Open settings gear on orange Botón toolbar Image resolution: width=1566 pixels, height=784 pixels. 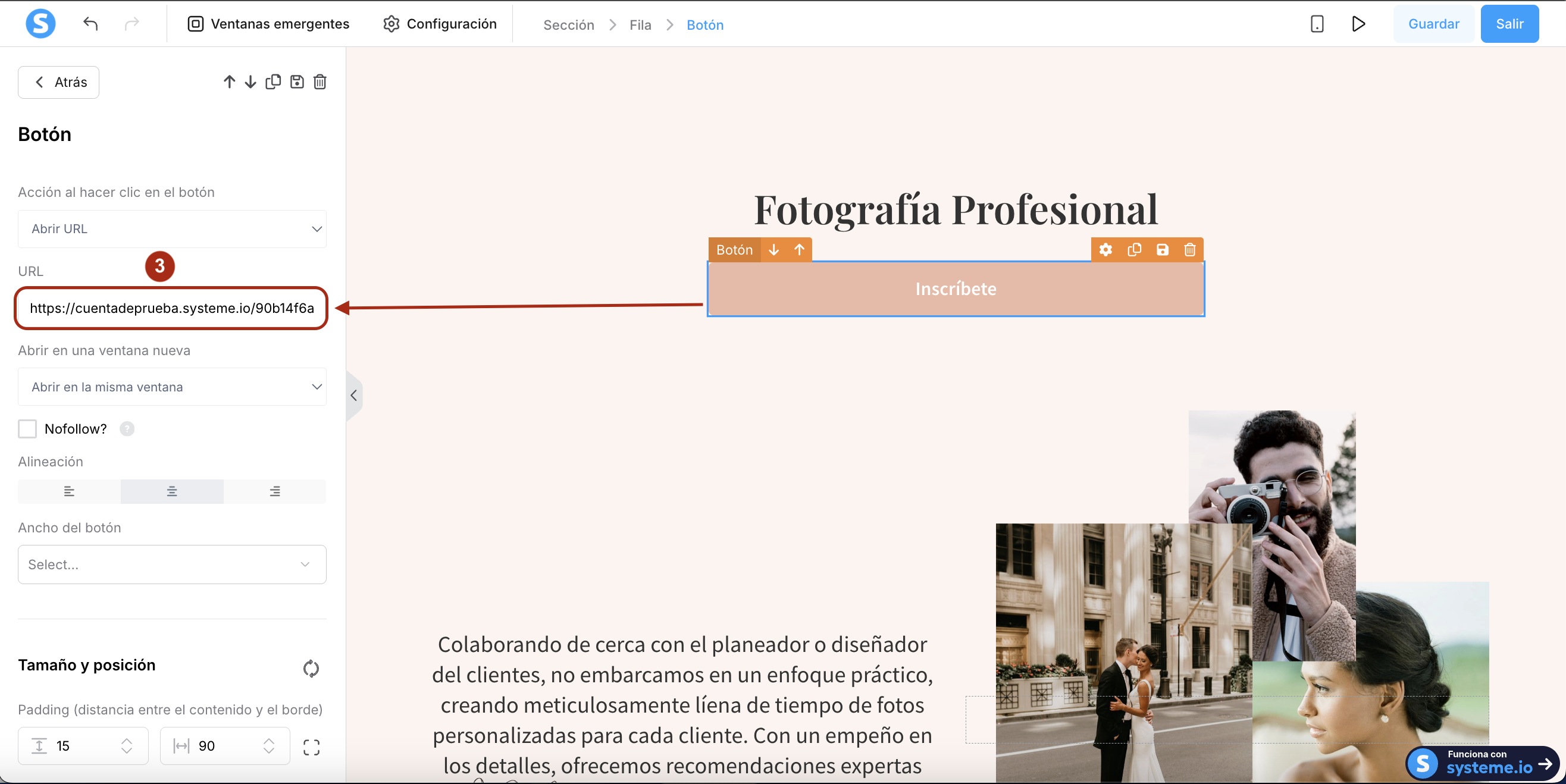coord(1105,250)
